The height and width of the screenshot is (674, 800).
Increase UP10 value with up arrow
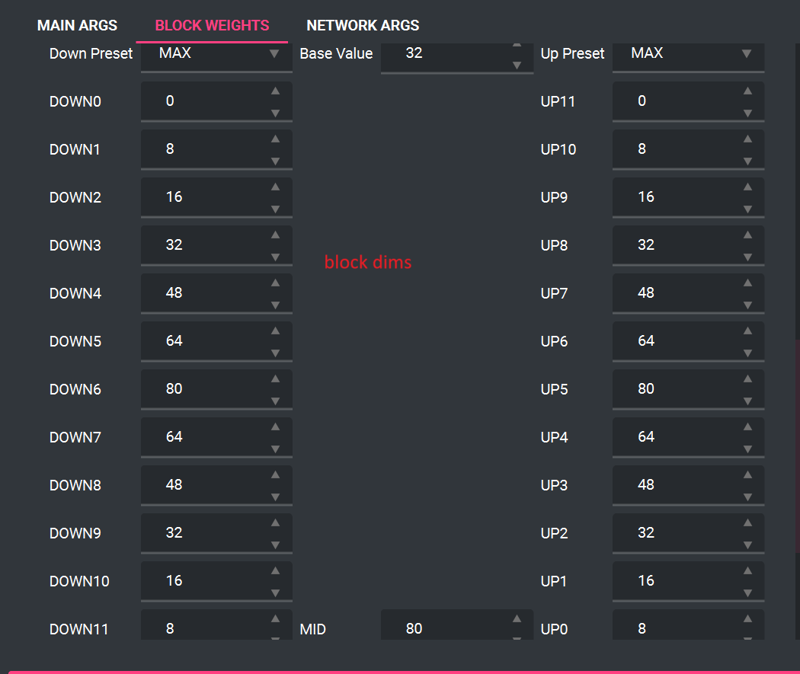pos(747,139)
